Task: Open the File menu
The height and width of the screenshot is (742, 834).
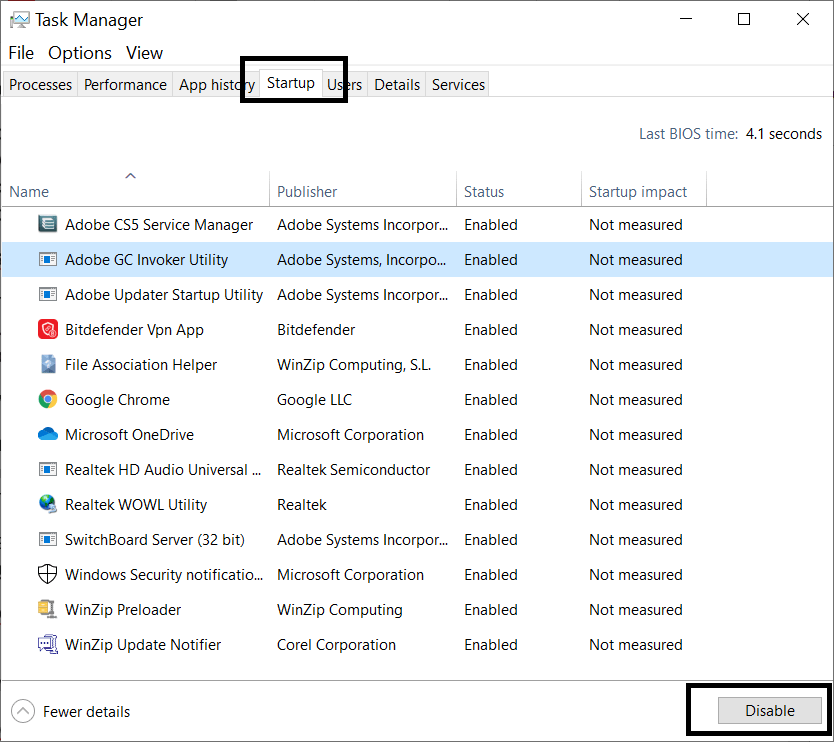Action: (20, 53)
